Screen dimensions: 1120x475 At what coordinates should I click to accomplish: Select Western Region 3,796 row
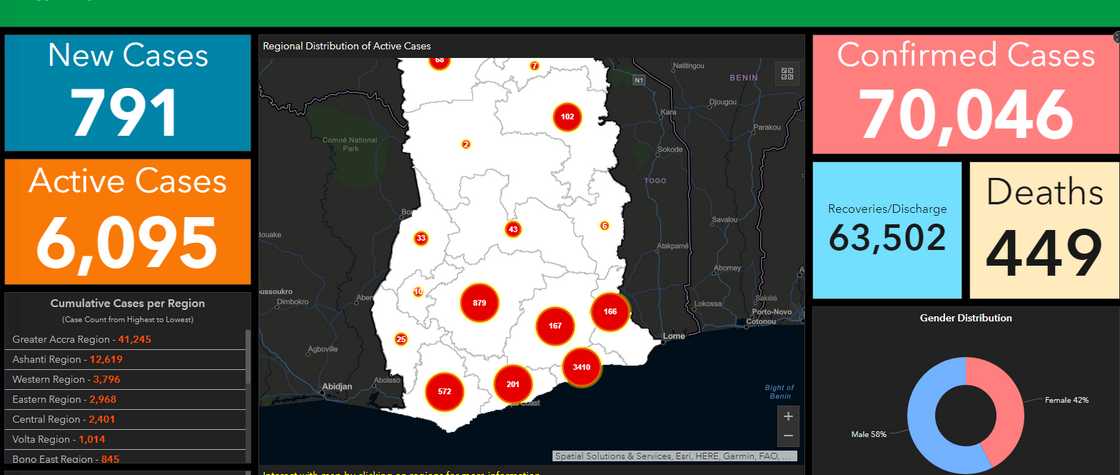click(125, 379)
